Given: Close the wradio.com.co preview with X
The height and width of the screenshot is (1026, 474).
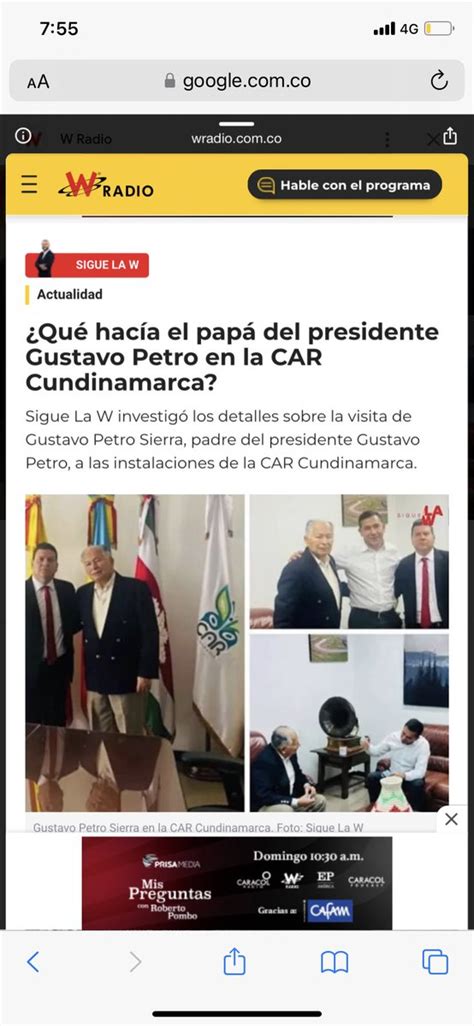Looking at the screenshot, I should click(433, 139).
